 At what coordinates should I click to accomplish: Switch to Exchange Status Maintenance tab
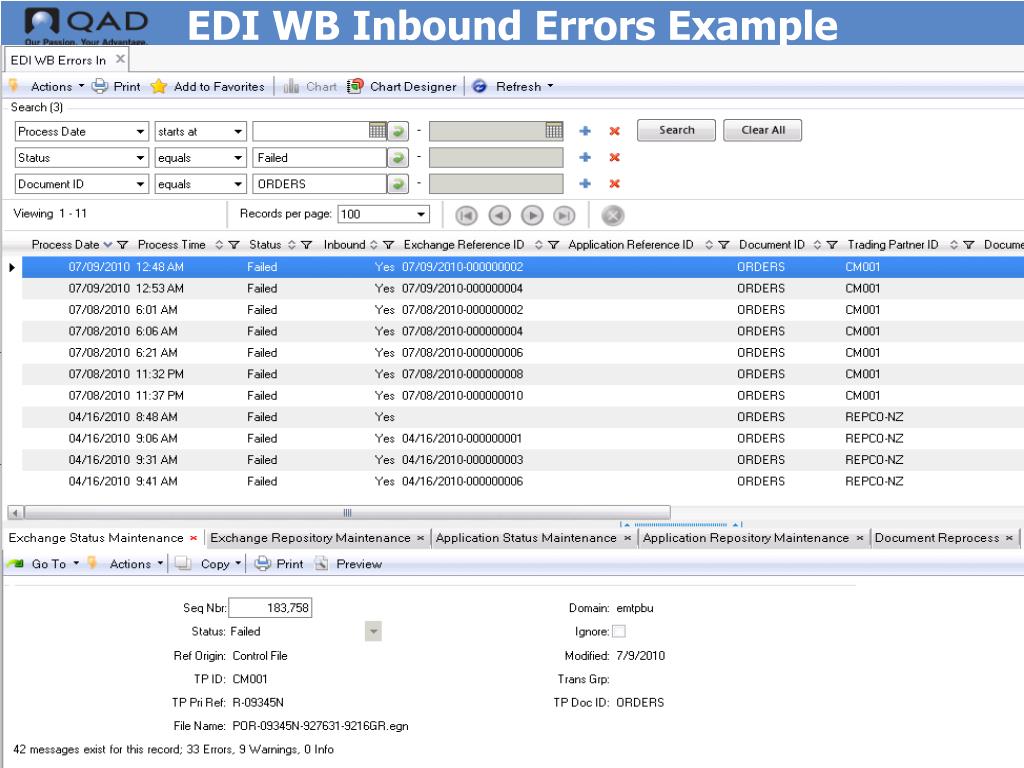pos(96,537)
